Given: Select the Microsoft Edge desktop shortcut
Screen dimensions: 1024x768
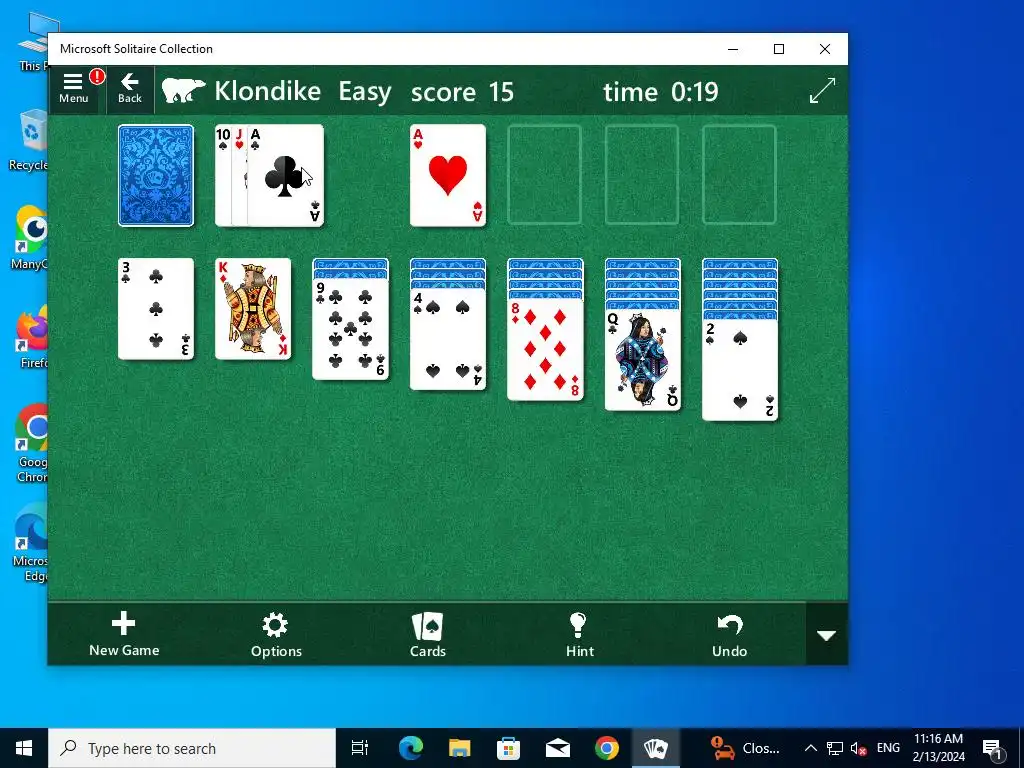Looking at the screenshot, I should (x=30, y=543).
